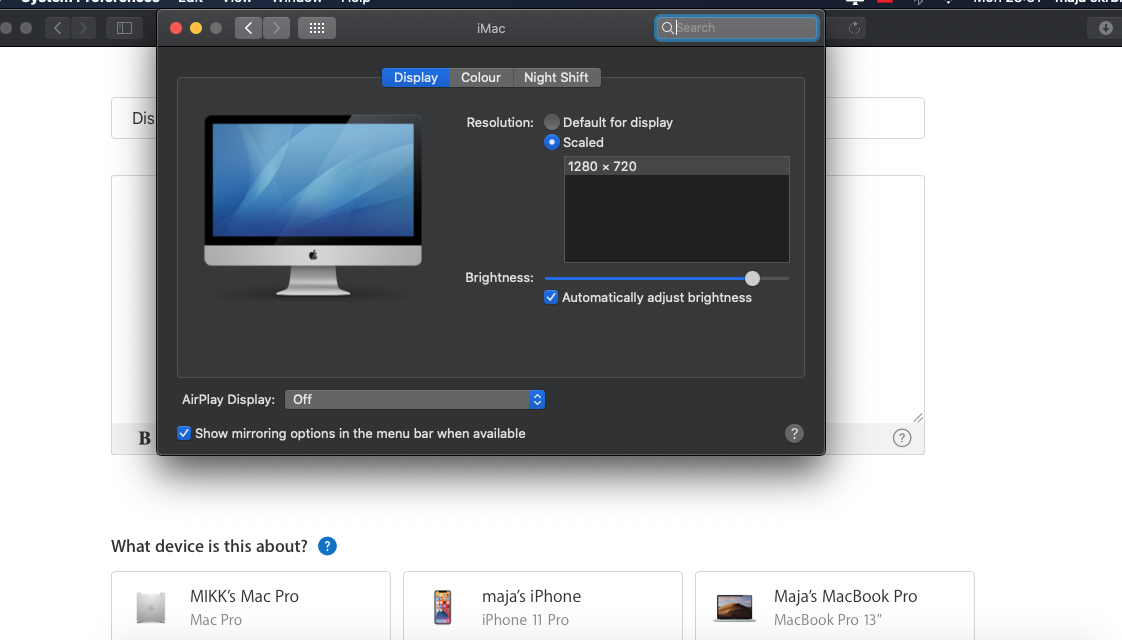Open the Show All preferences grid icon
This screenshot has width=1122, height=640.
(317, 28)
